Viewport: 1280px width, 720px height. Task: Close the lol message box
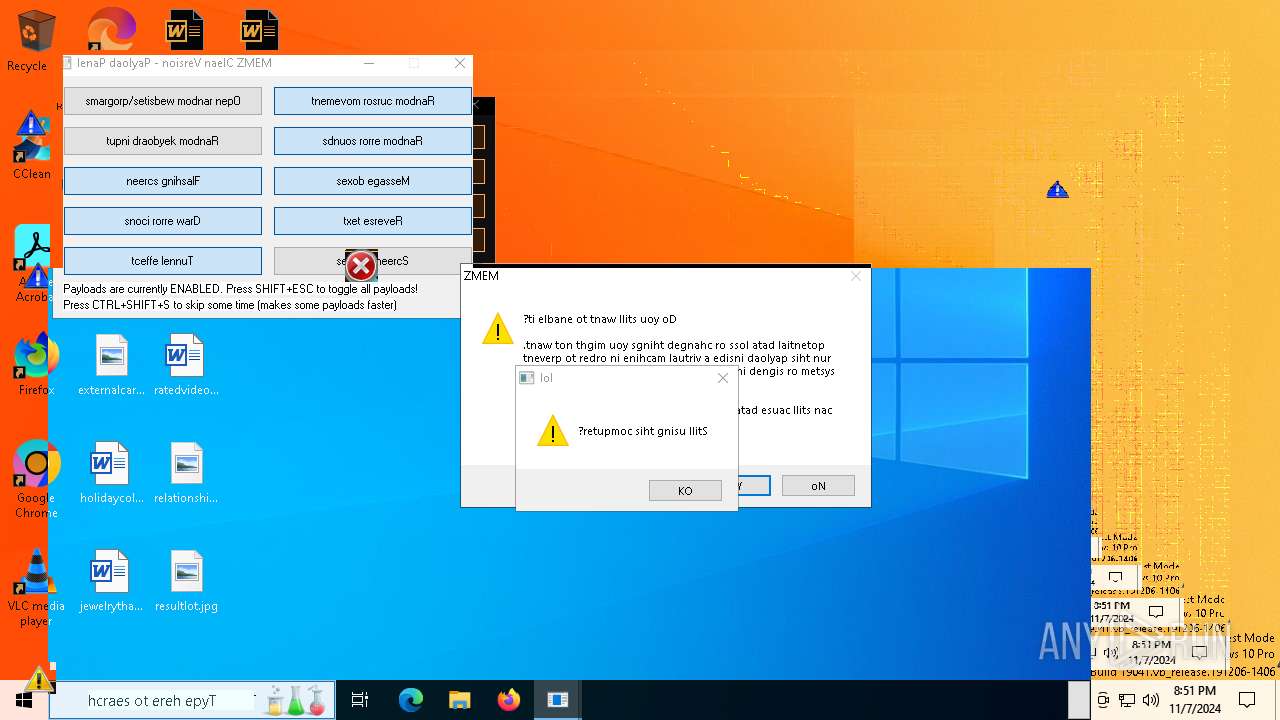coord(723,378)
